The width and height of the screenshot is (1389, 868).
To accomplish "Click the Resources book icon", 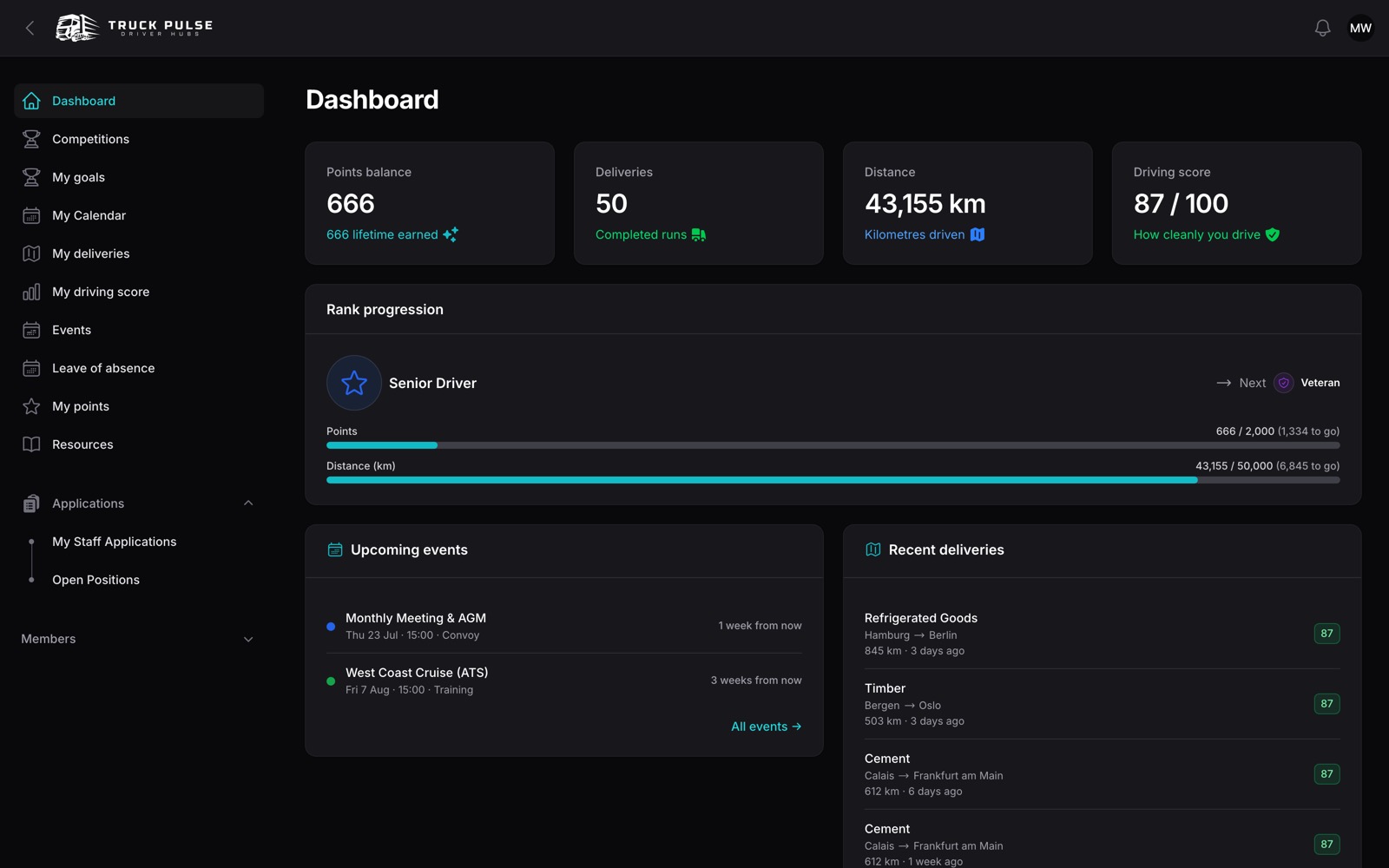I will 31,444.
